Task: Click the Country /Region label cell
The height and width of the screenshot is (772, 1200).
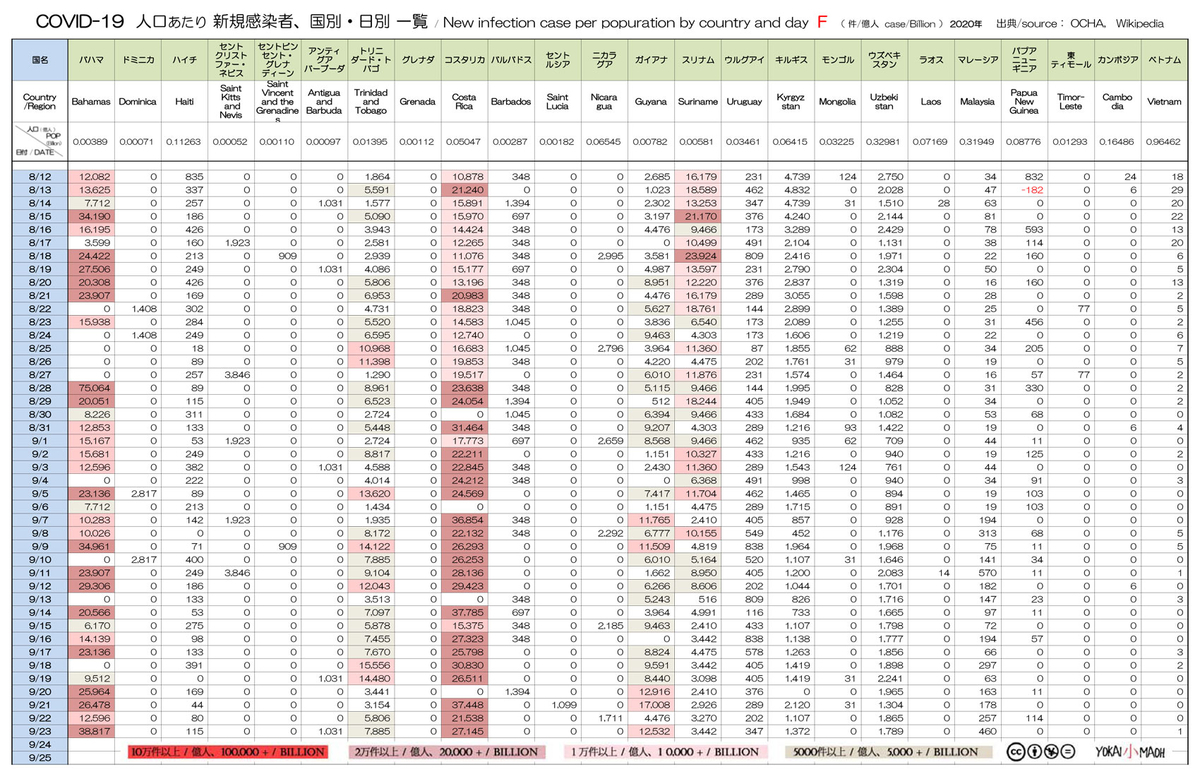Action: [40, 102]
